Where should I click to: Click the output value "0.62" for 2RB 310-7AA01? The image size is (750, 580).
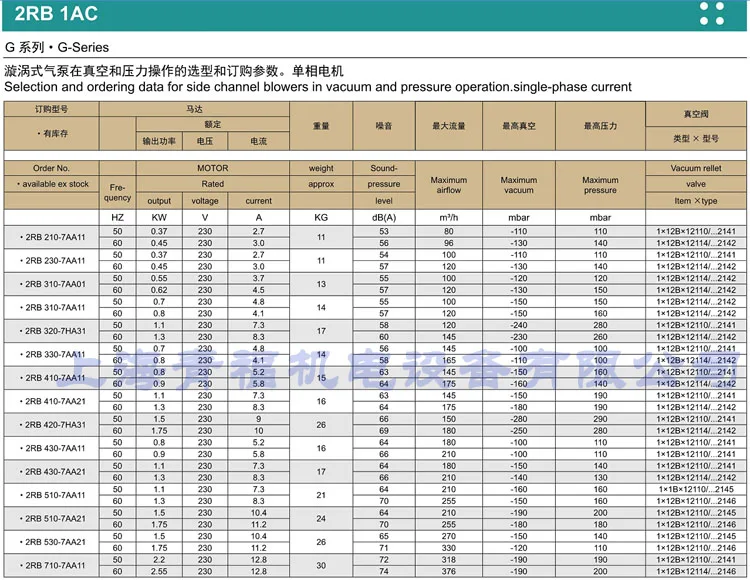(x=159, y=290)
